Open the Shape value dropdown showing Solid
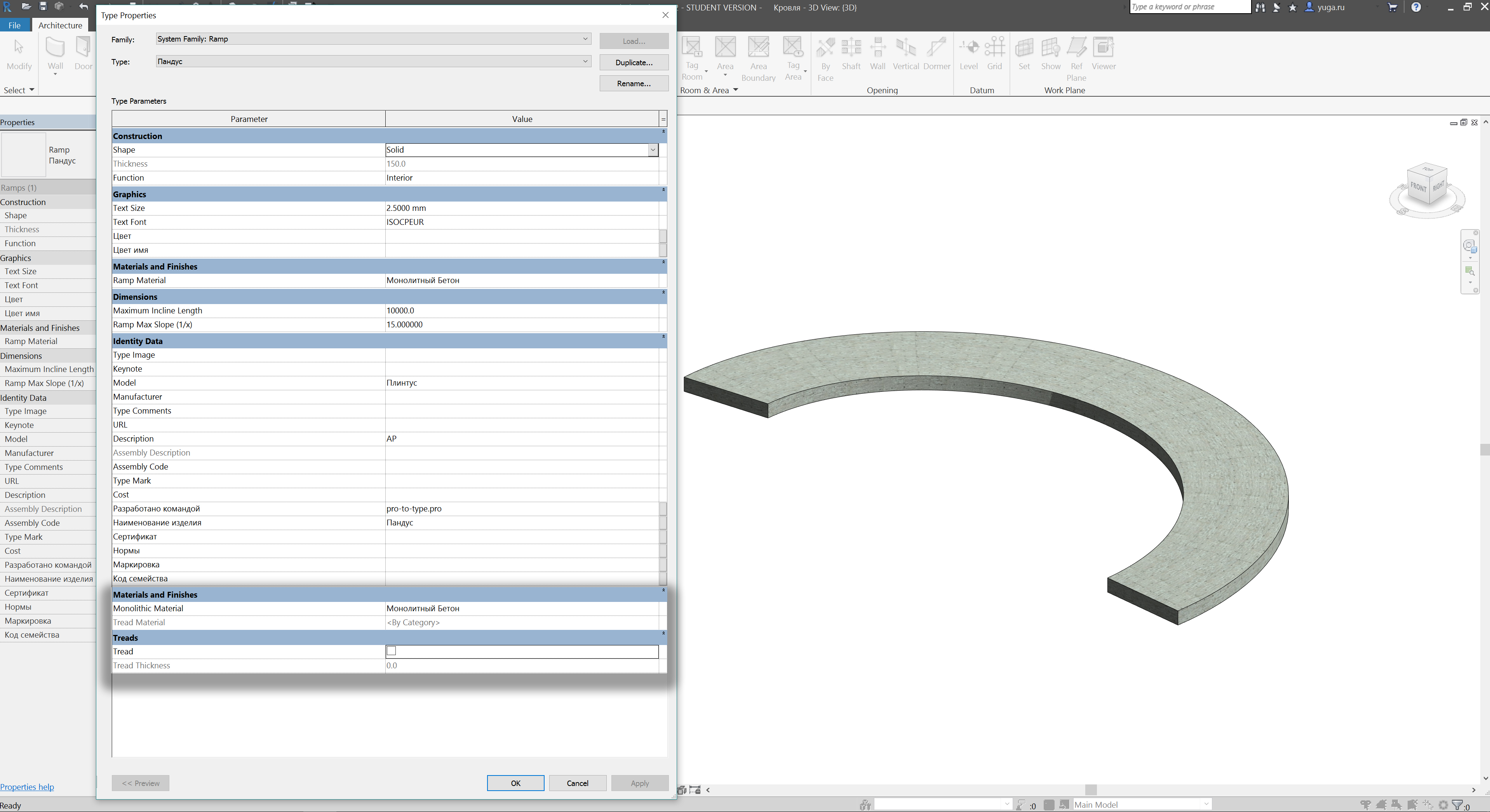Image resolution: width=1490 pixels, height=812 pixels. pyautogui.click(x=653, y=150)
